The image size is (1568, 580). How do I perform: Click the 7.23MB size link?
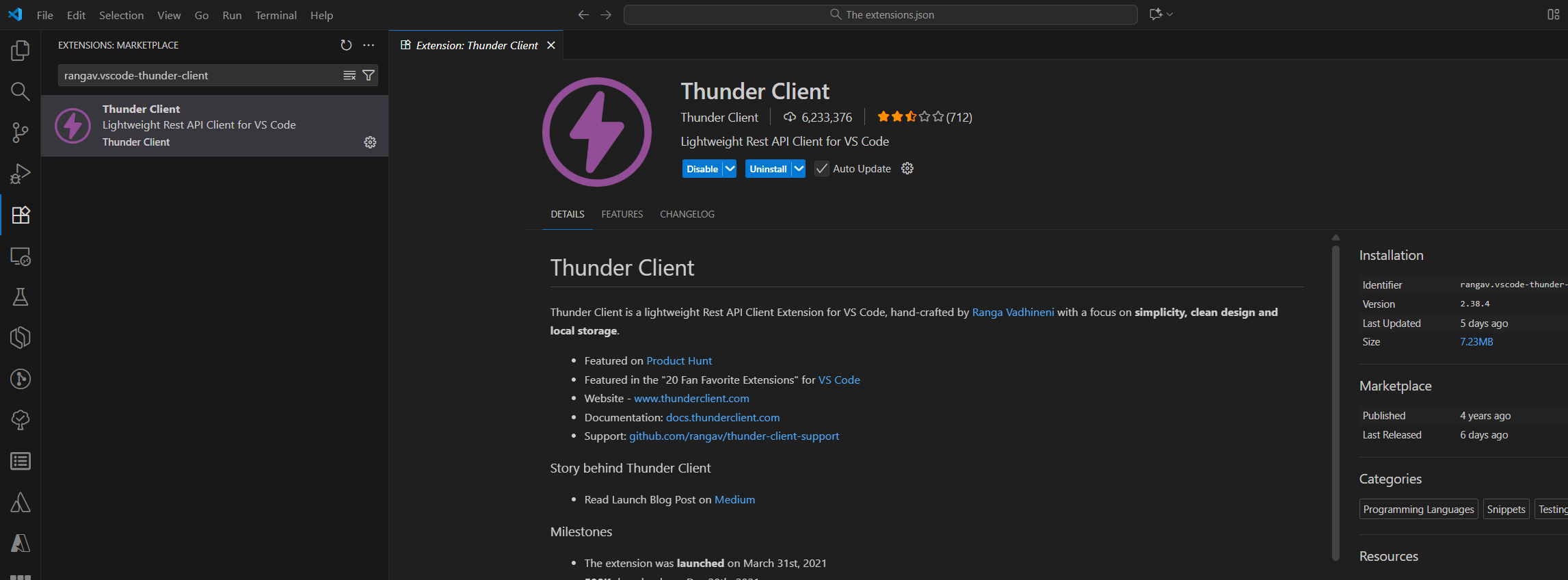click(x=1476, y=341)
